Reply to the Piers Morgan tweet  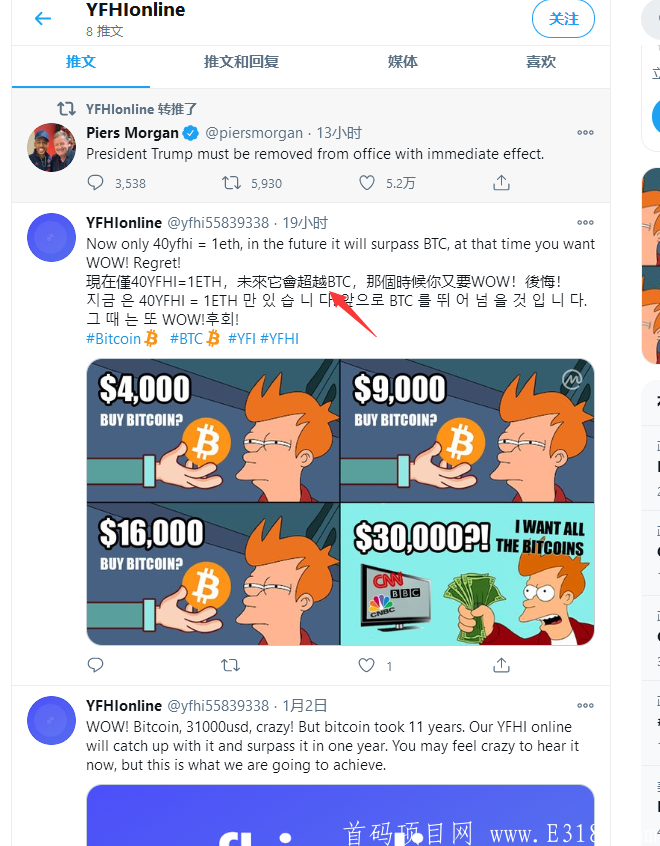coord(96,183)
